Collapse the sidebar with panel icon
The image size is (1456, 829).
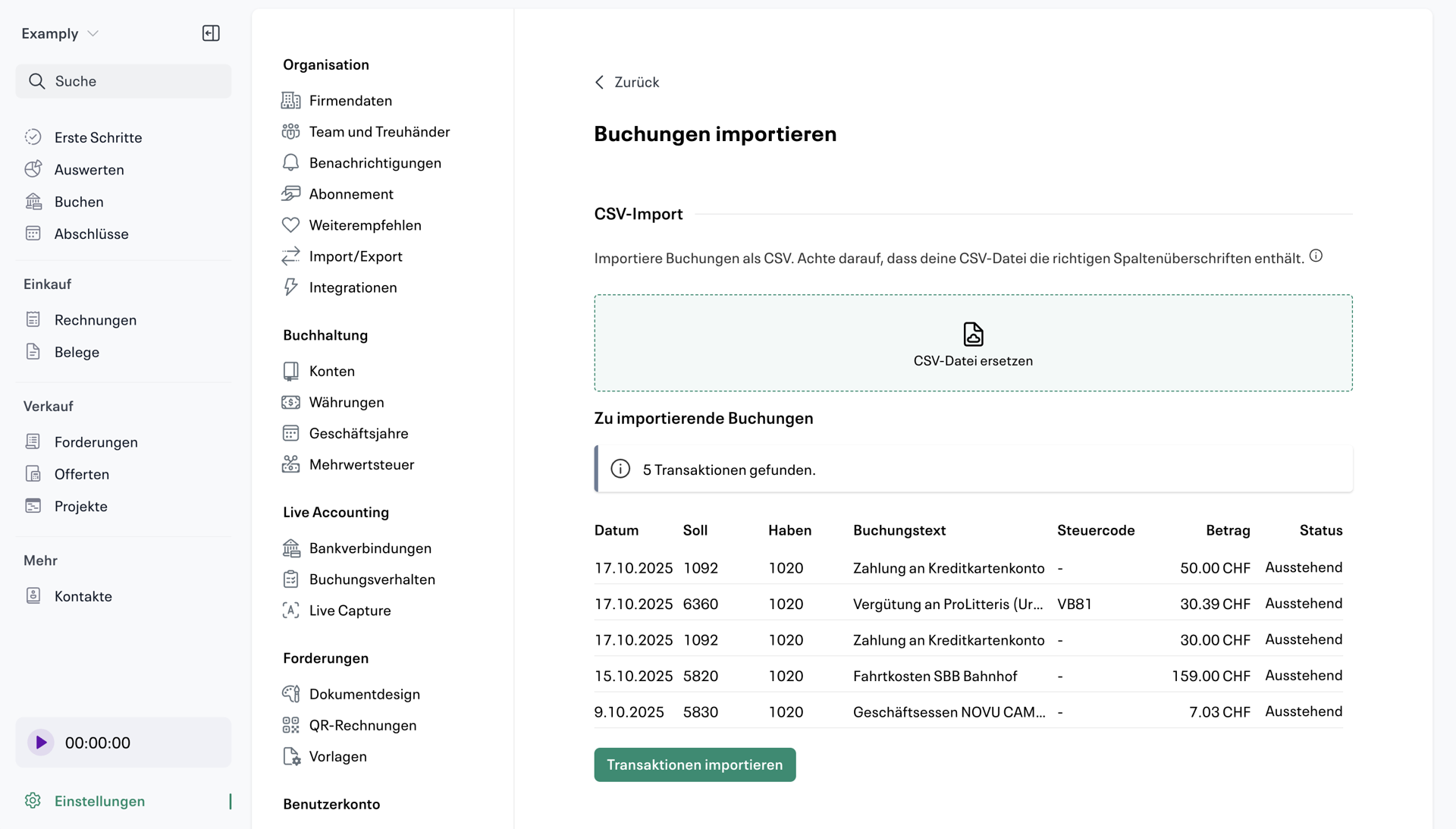[x=211, y=33]
